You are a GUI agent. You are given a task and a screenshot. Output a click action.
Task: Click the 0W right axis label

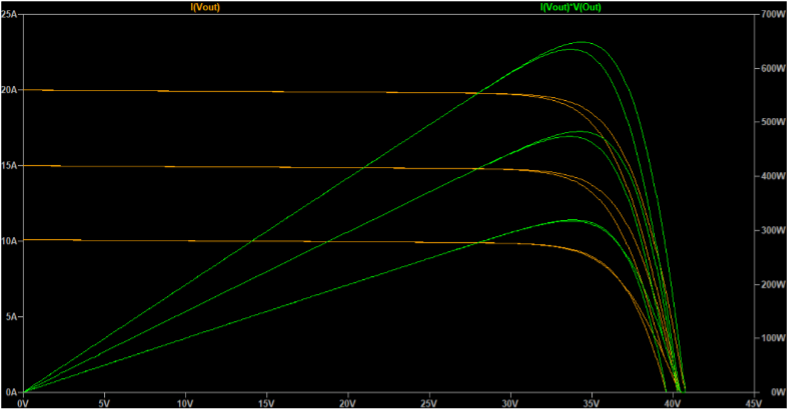pos(777,392)
